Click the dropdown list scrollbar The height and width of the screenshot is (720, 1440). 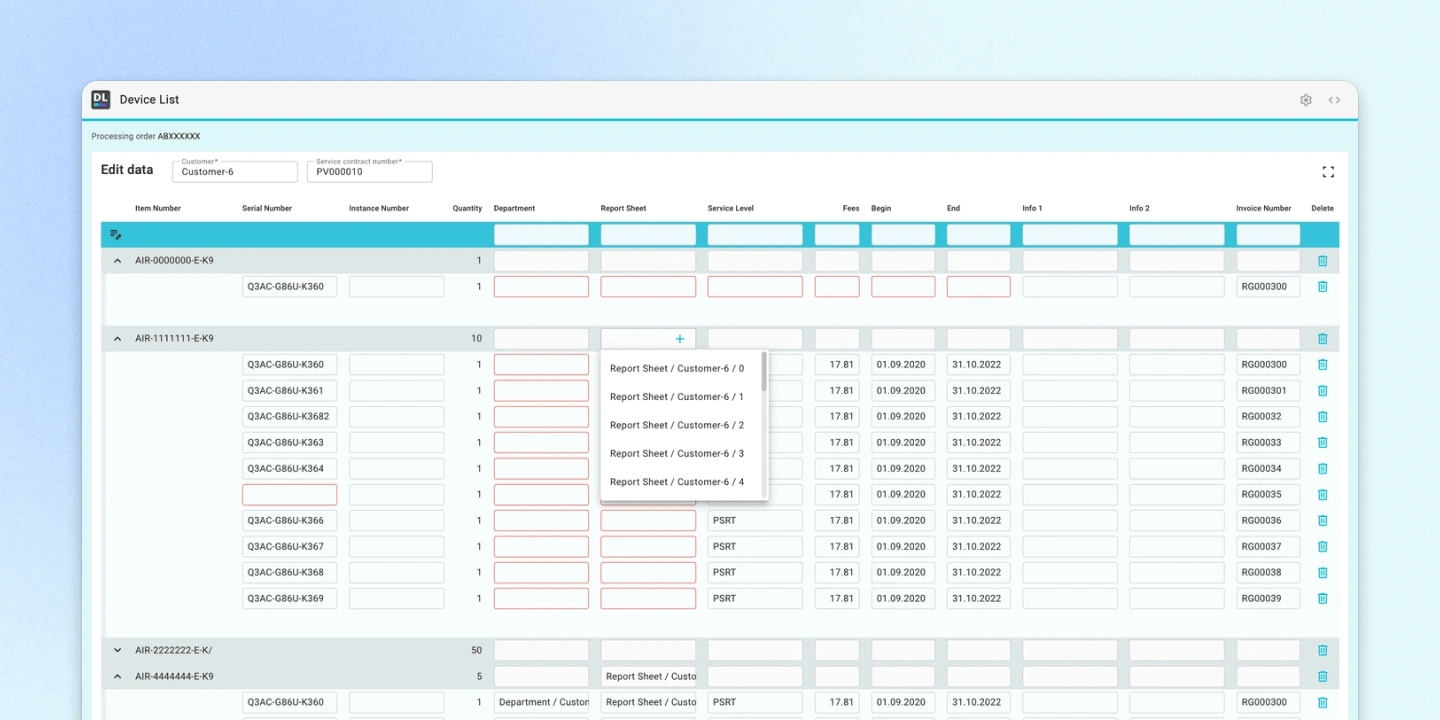pos(764,372)
